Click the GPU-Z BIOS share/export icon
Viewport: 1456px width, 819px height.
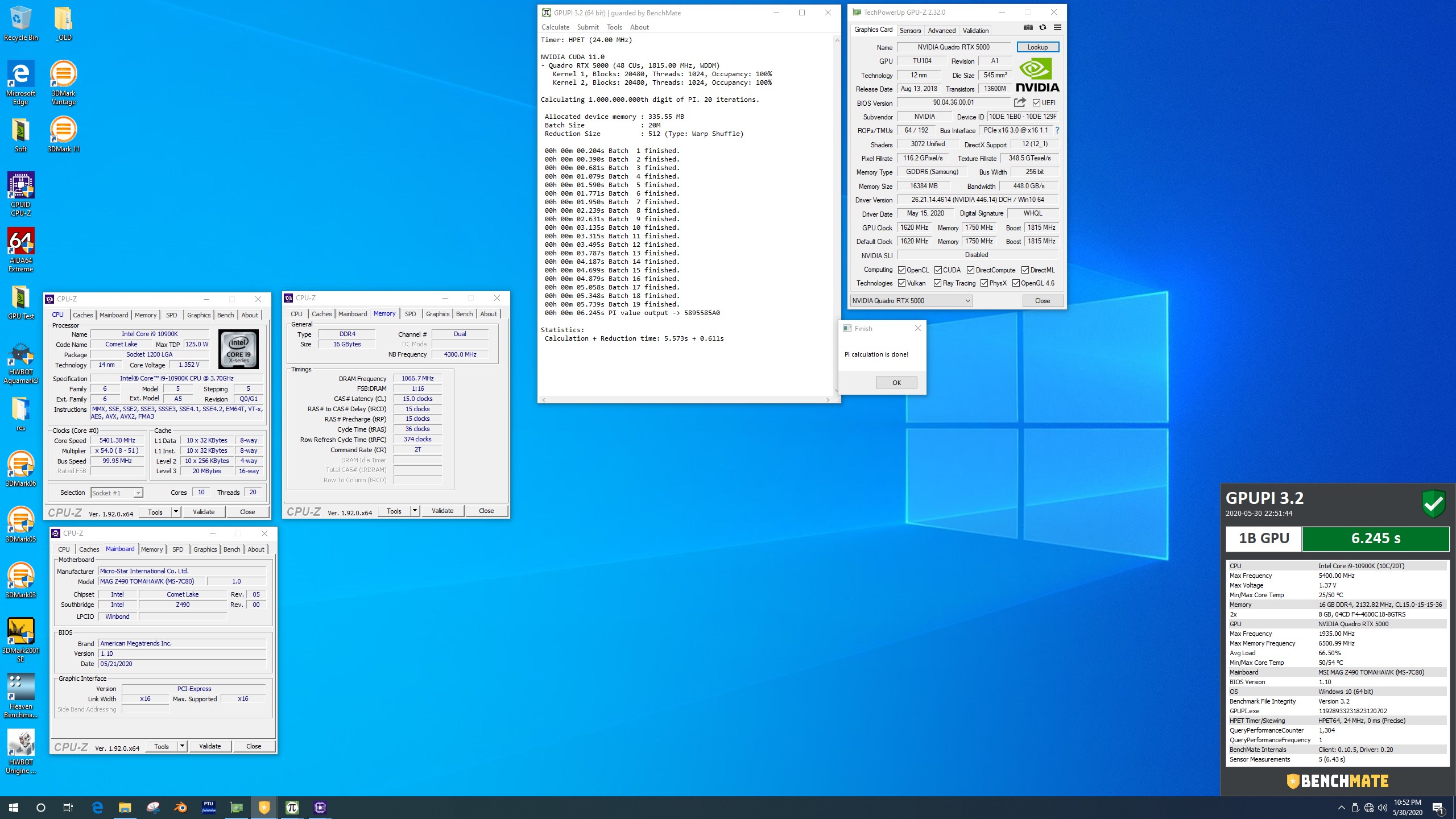point(1020,102)
